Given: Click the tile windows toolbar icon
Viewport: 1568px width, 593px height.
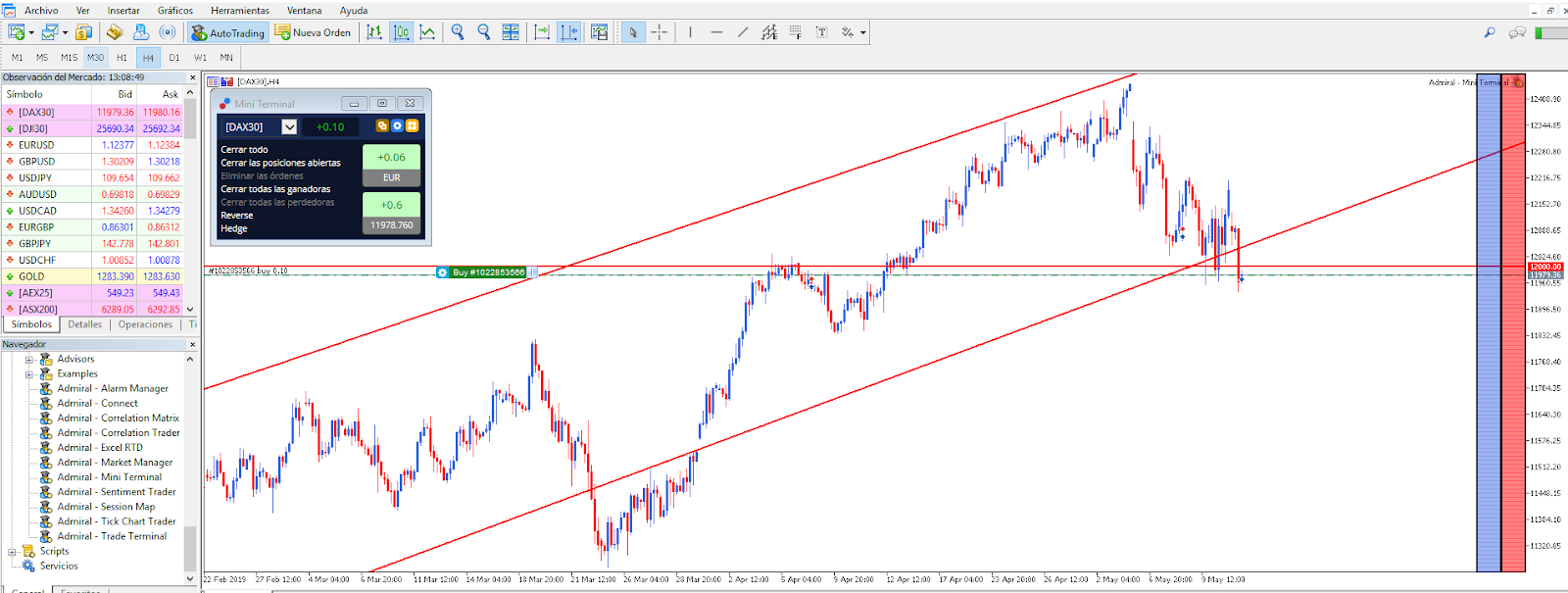Looking at the screenshot, I should 511,32.
